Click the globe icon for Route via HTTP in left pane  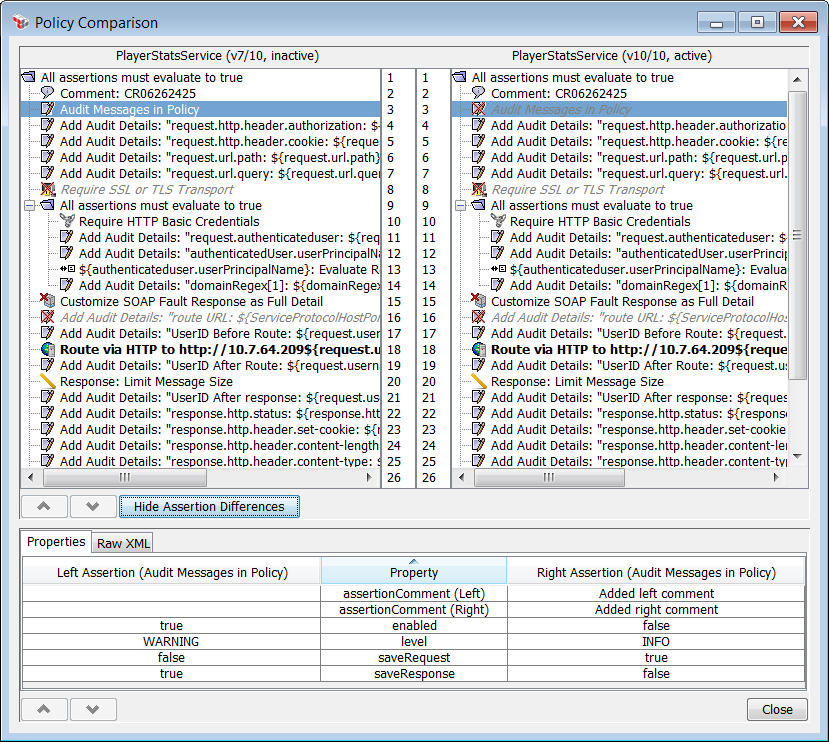tap(47, 349)
